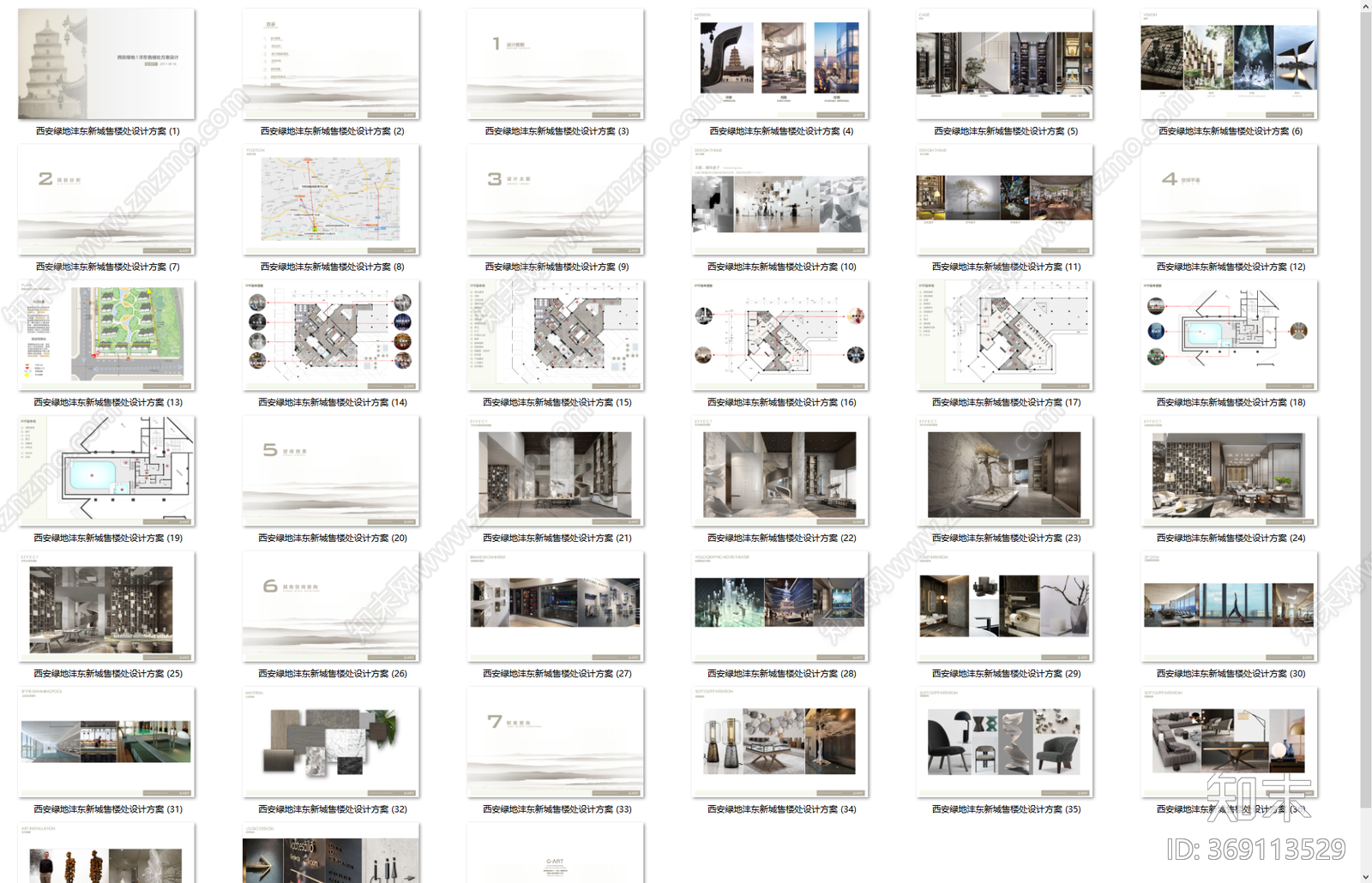This screenshot has width=1372, height=883.
Task: Select the bookshelf rendering thumbnail numbered (25)
Action: 106,606
